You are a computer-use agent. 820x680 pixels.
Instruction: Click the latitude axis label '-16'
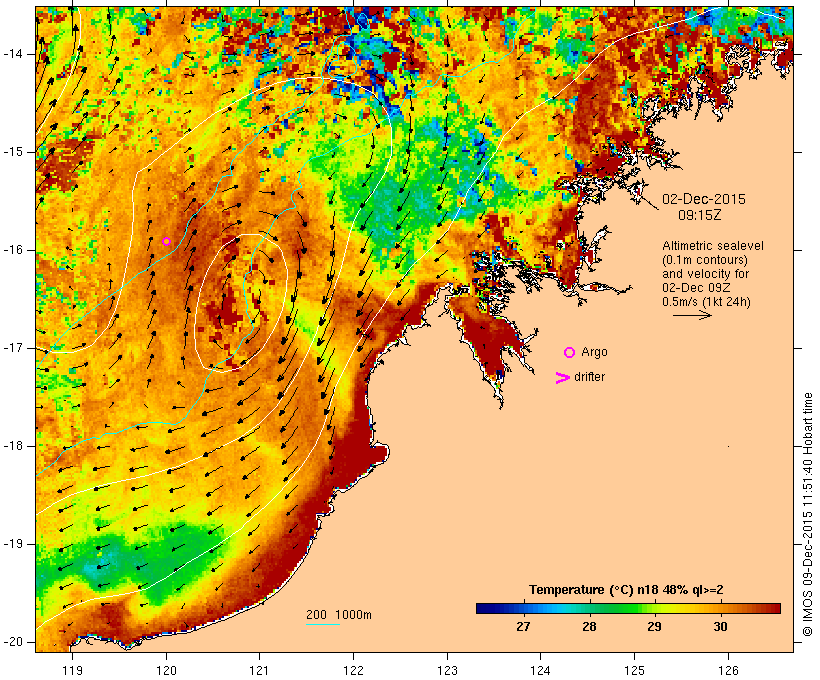point(13,250)
